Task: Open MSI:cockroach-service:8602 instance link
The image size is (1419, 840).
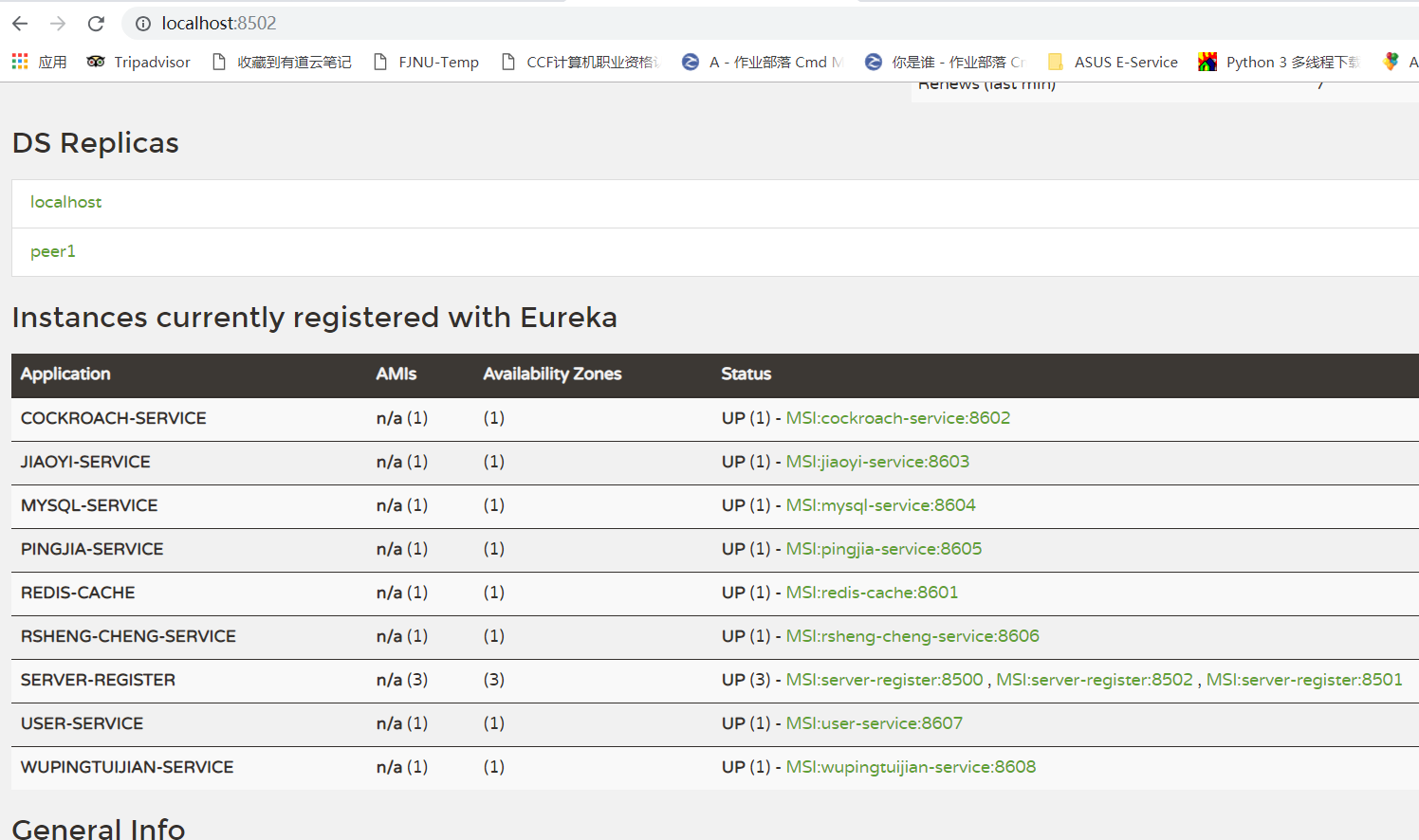Action: pos(898,418)
